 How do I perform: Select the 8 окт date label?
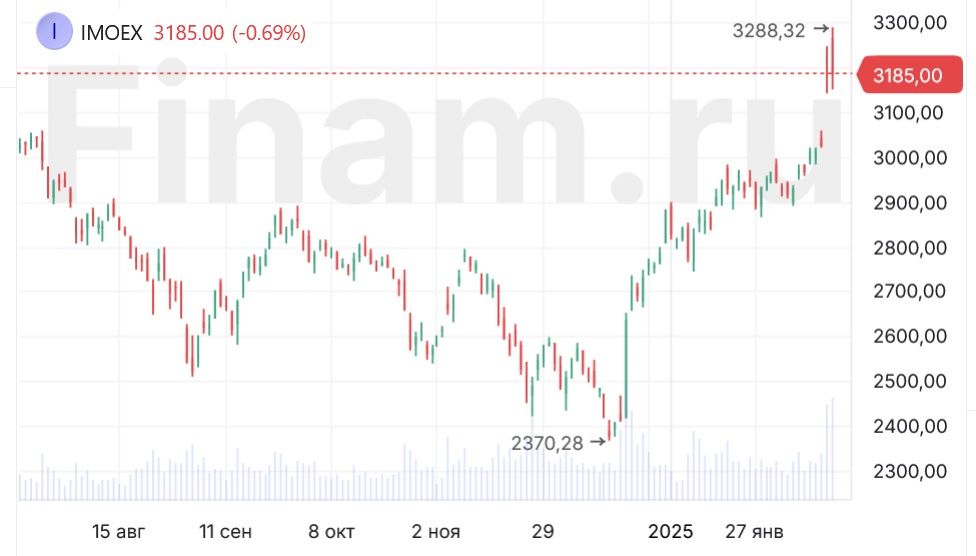(x=331, y=531)
